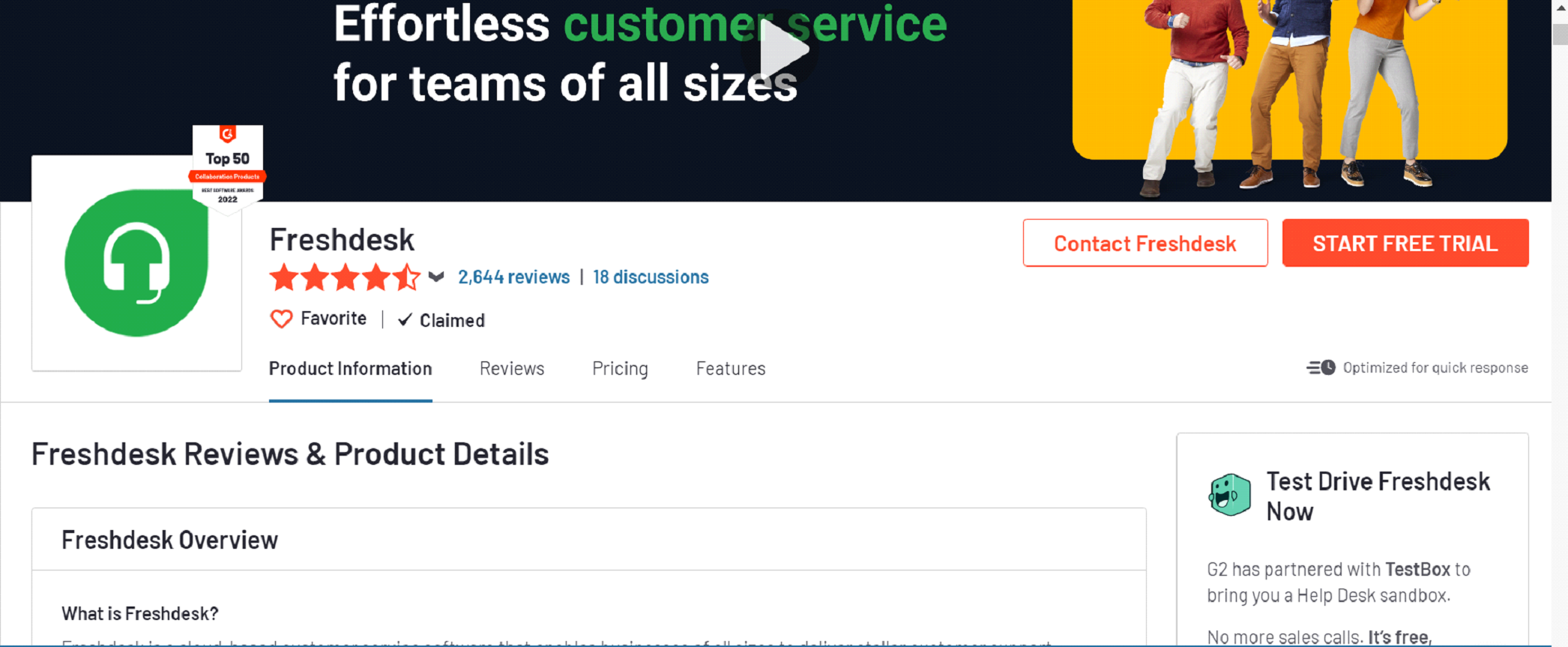1568x647 pixels.
Task: Click the orange star rating
Action: click(345, 277)
